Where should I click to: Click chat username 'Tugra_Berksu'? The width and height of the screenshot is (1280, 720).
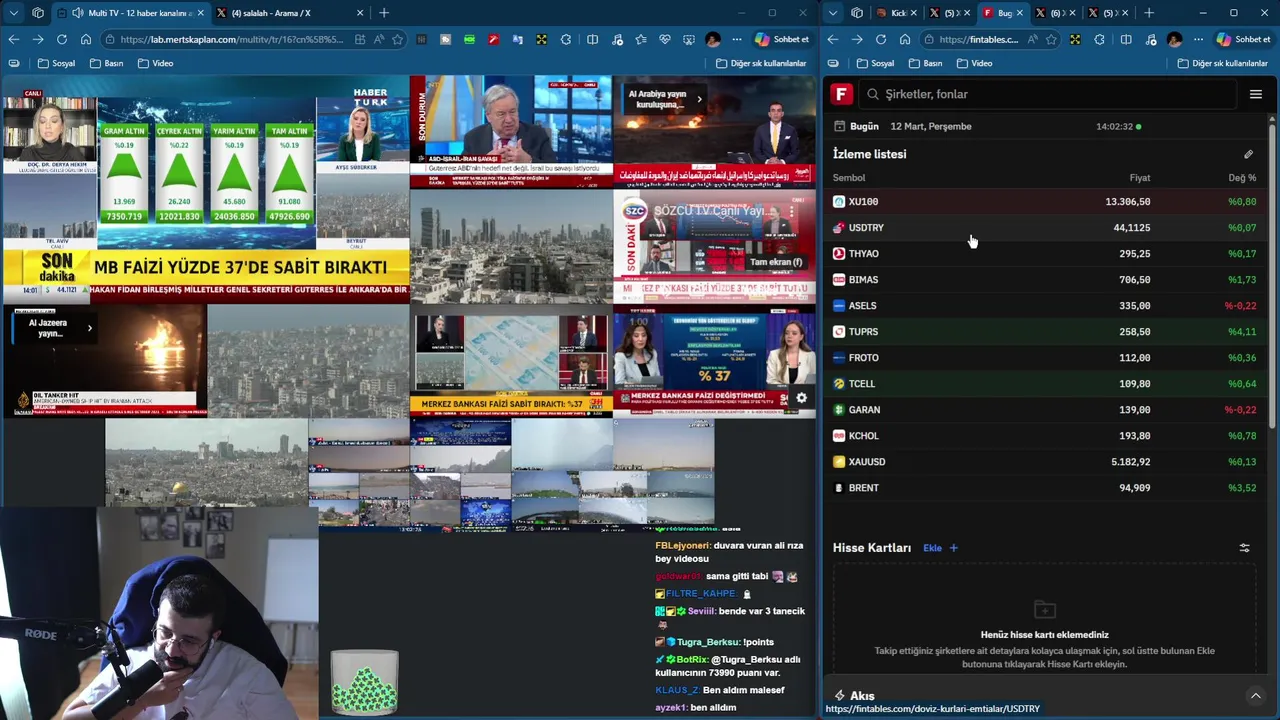pos(709,642)
